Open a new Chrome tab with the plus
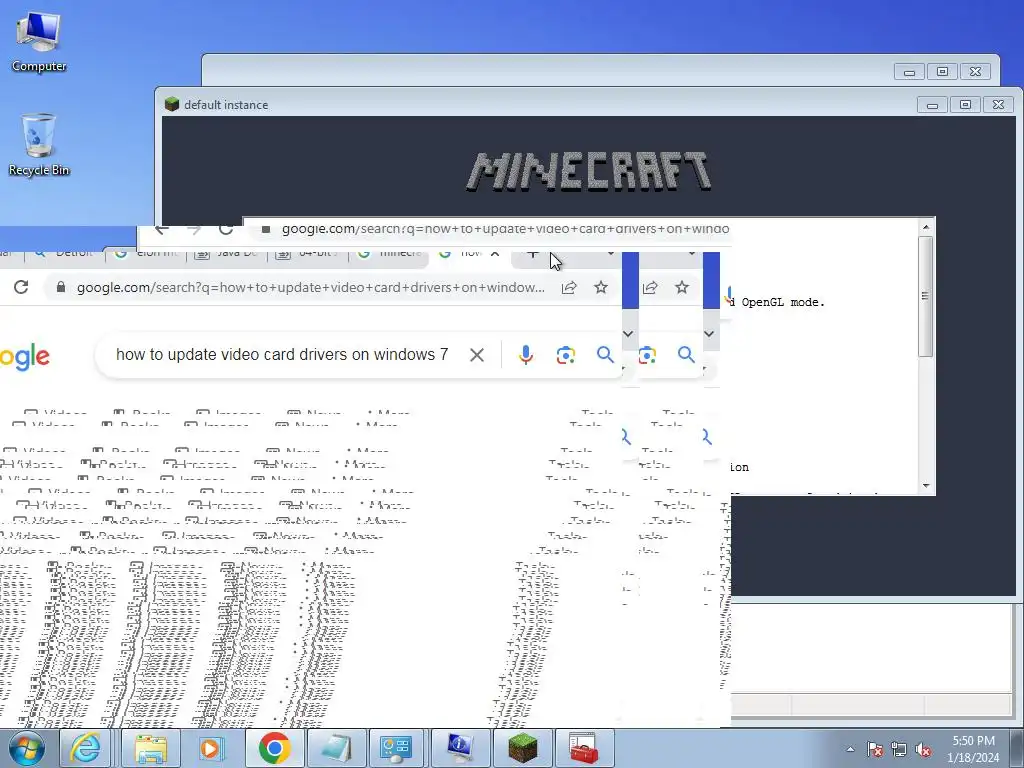 tap(533, 253)
